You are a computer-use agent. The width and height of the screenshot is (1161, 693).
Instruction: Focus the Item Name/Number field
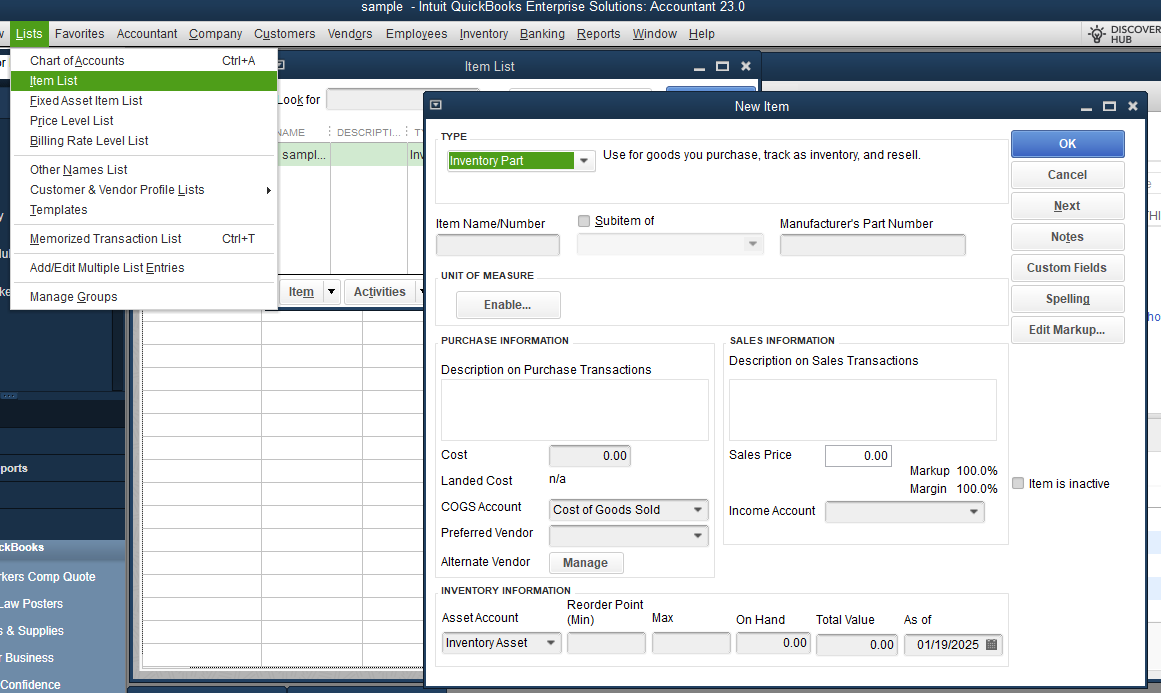click(x=498, y=244)
